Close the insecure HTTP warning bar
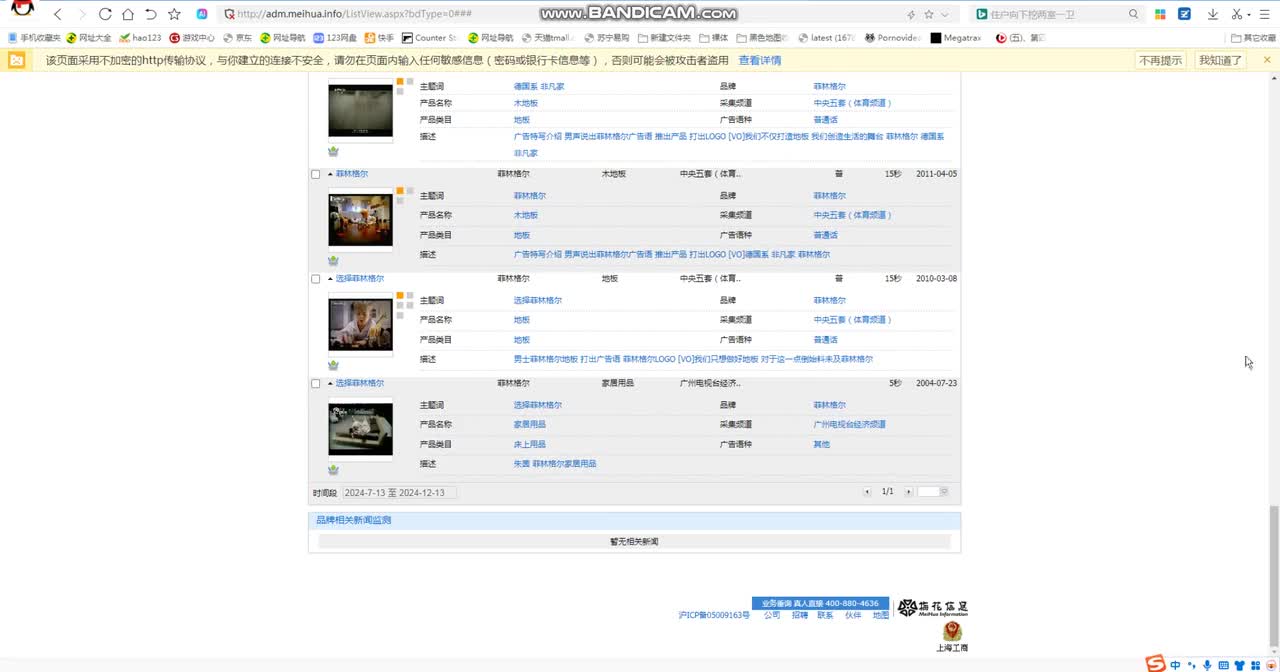 point(1267,60)
